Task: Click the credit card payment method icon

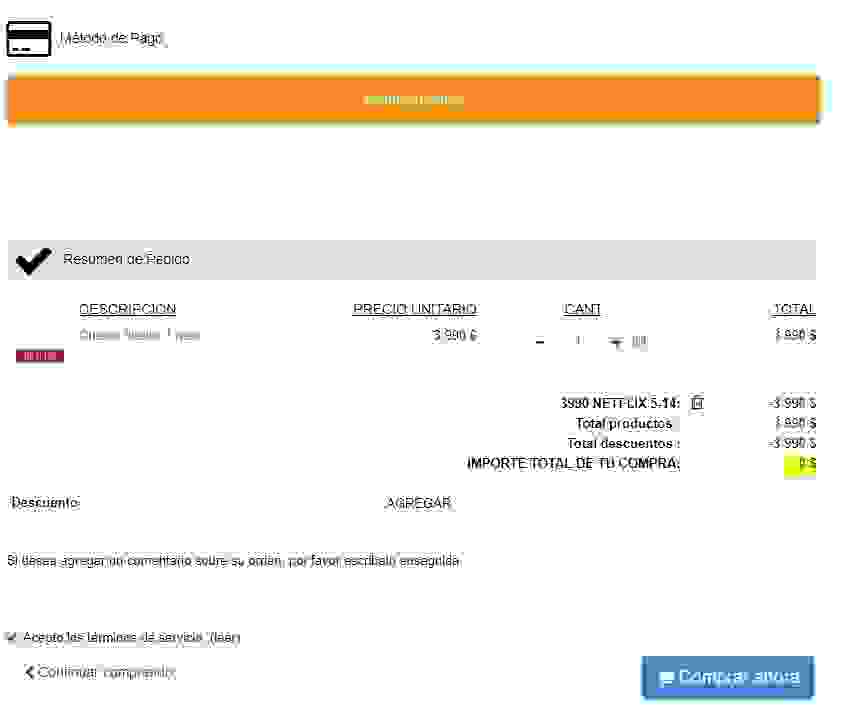Action: click(28, 38)
